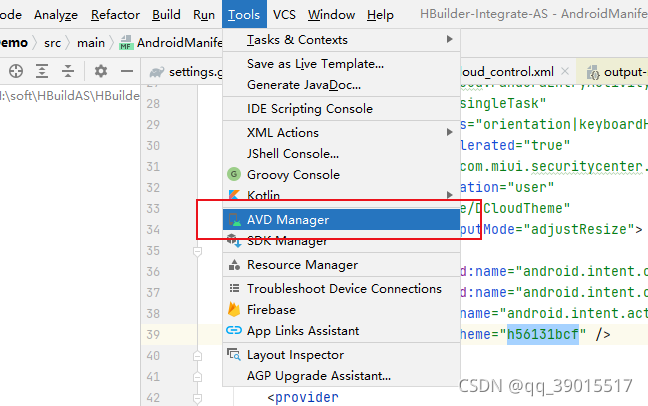Open AGP Upgrade Assistant menu item
The image size is (648, 406).
[x=341, y=376]
